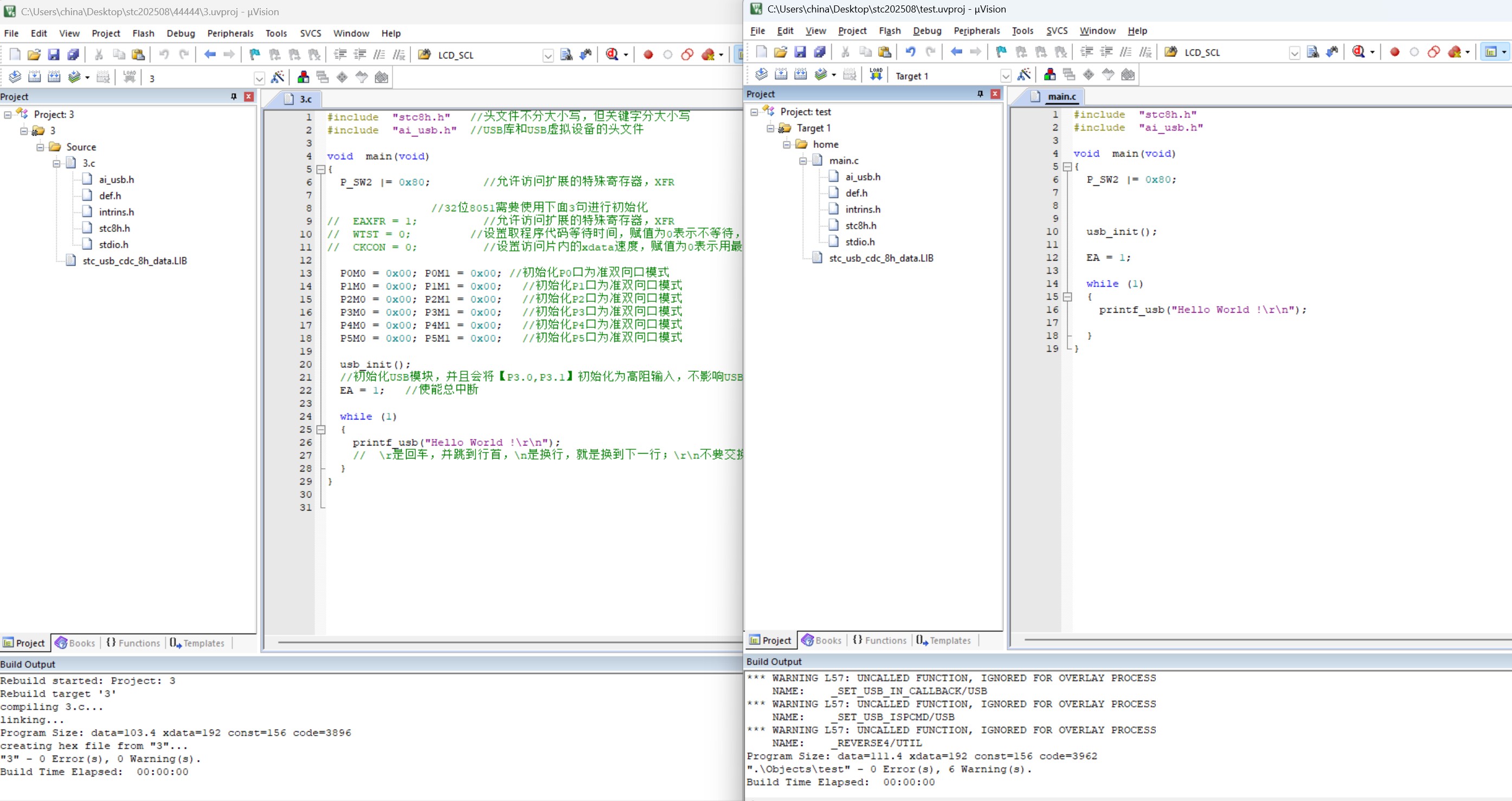Click Insert Breakpoint red dot in right window
Viewport: 1512px width, 801px height.
coord(1394,52)
